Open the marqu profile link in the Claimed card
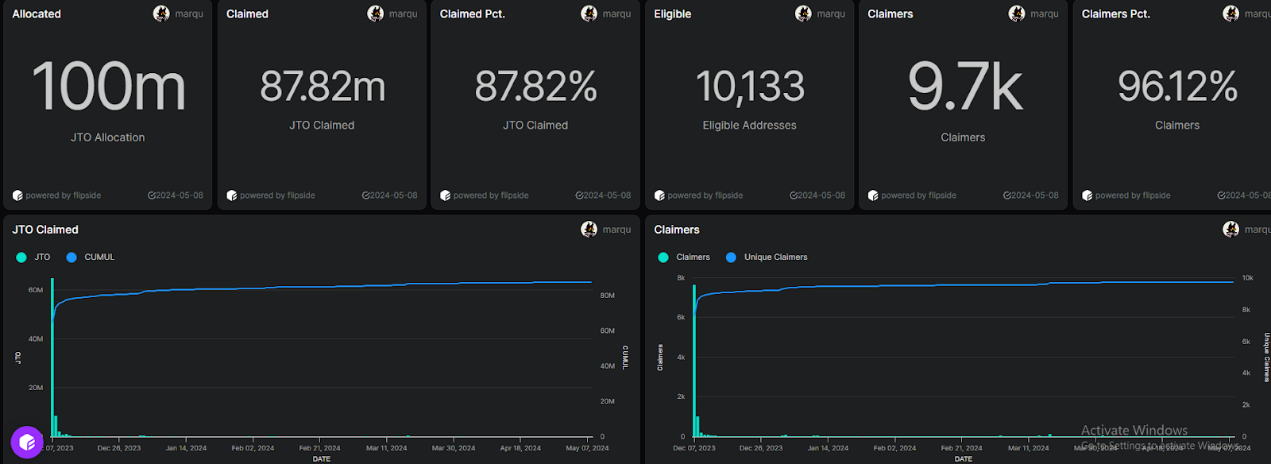This screenshot has height=464, width=1271. pos(402,14)
